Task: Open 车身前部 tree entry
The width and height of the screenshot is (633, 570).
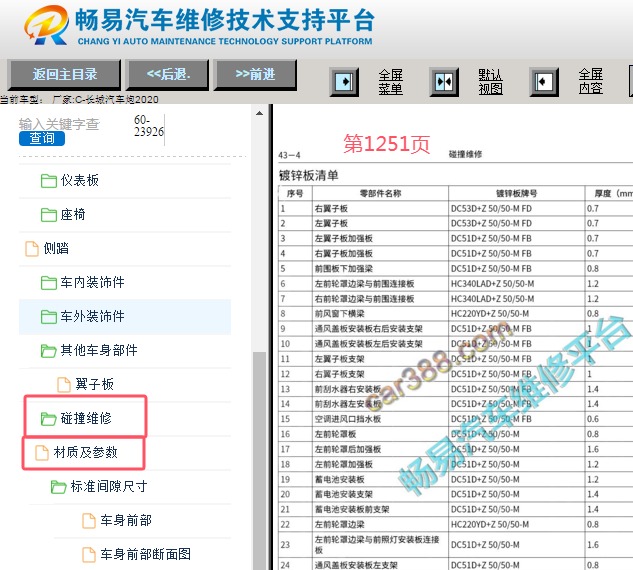Action: (x=126, y=520)
